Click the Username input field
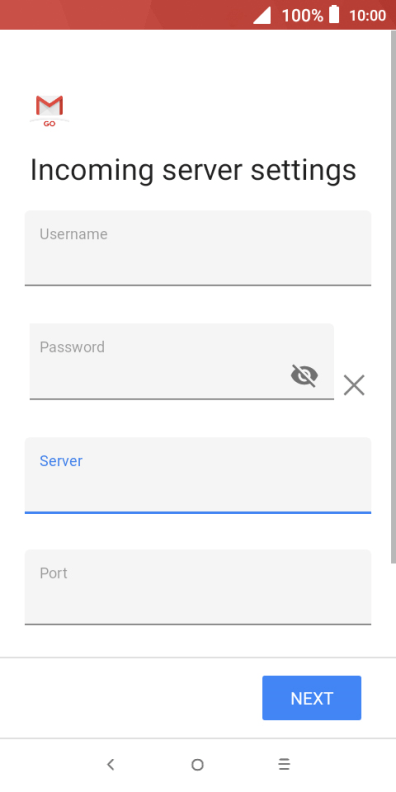 pos(198,248)
